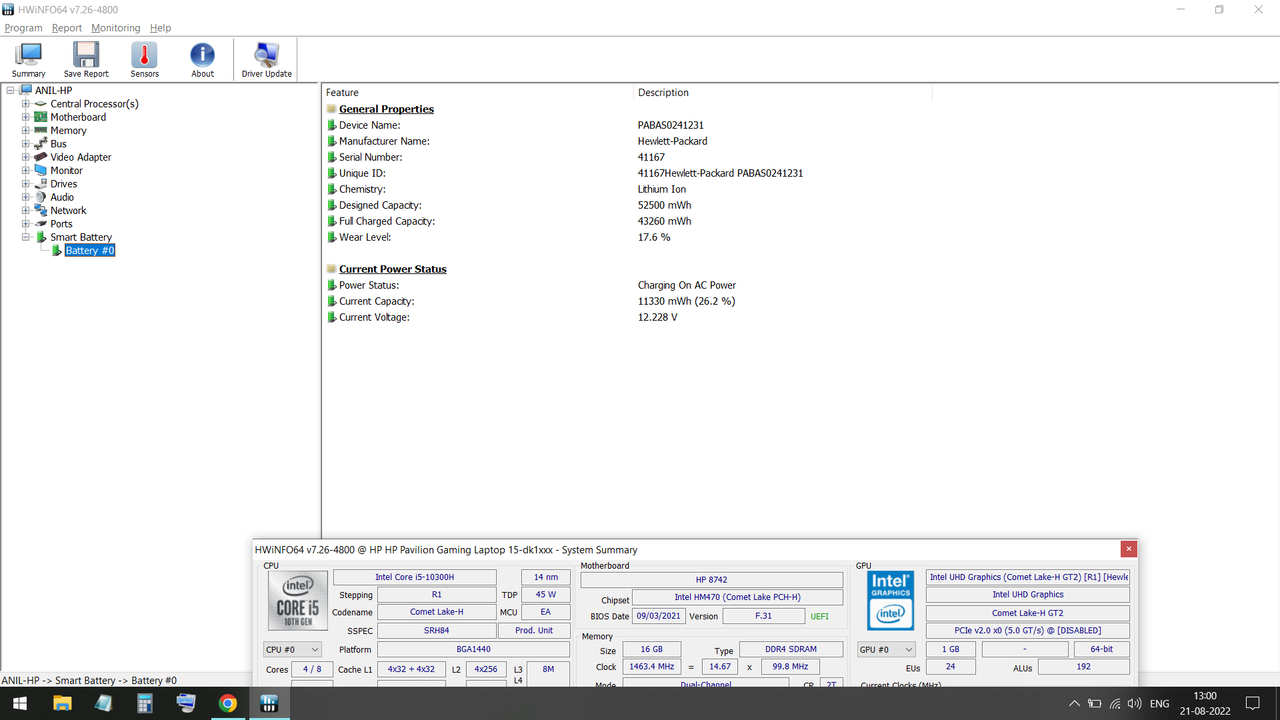Open the Sensors thermometer icon
This screenshot has width=1280, height=720.
144,60
